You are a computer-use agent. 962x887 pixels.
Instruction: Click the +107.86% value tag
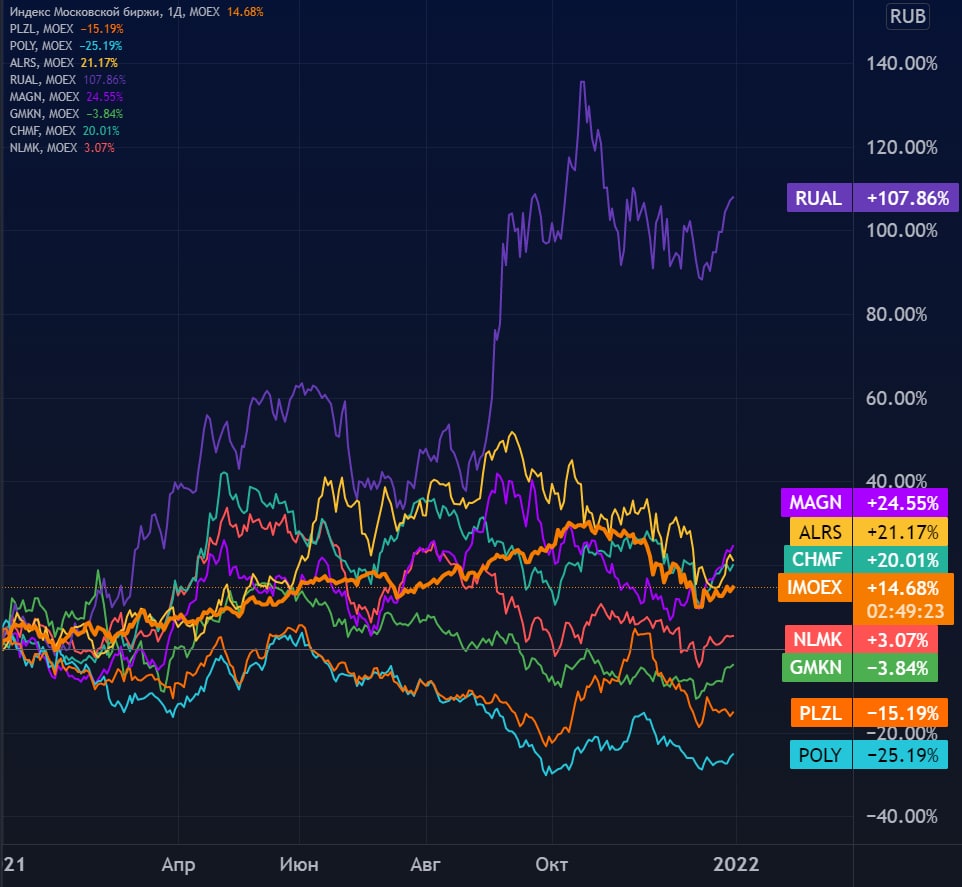906,198
